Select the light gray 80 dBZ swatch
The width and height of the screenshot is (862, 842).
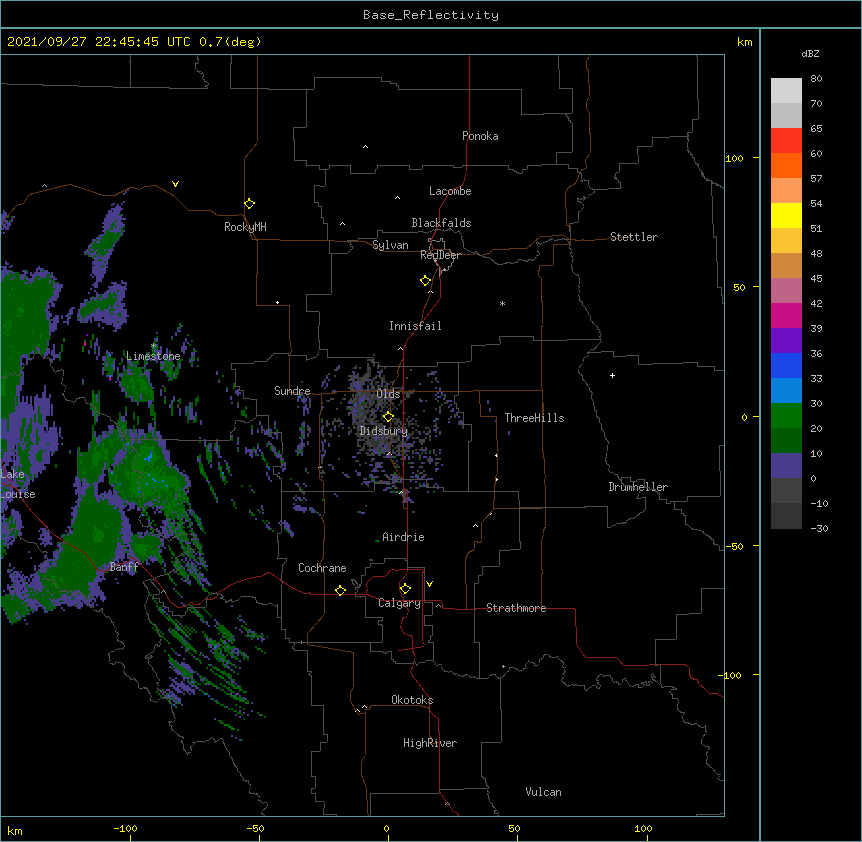786,90
